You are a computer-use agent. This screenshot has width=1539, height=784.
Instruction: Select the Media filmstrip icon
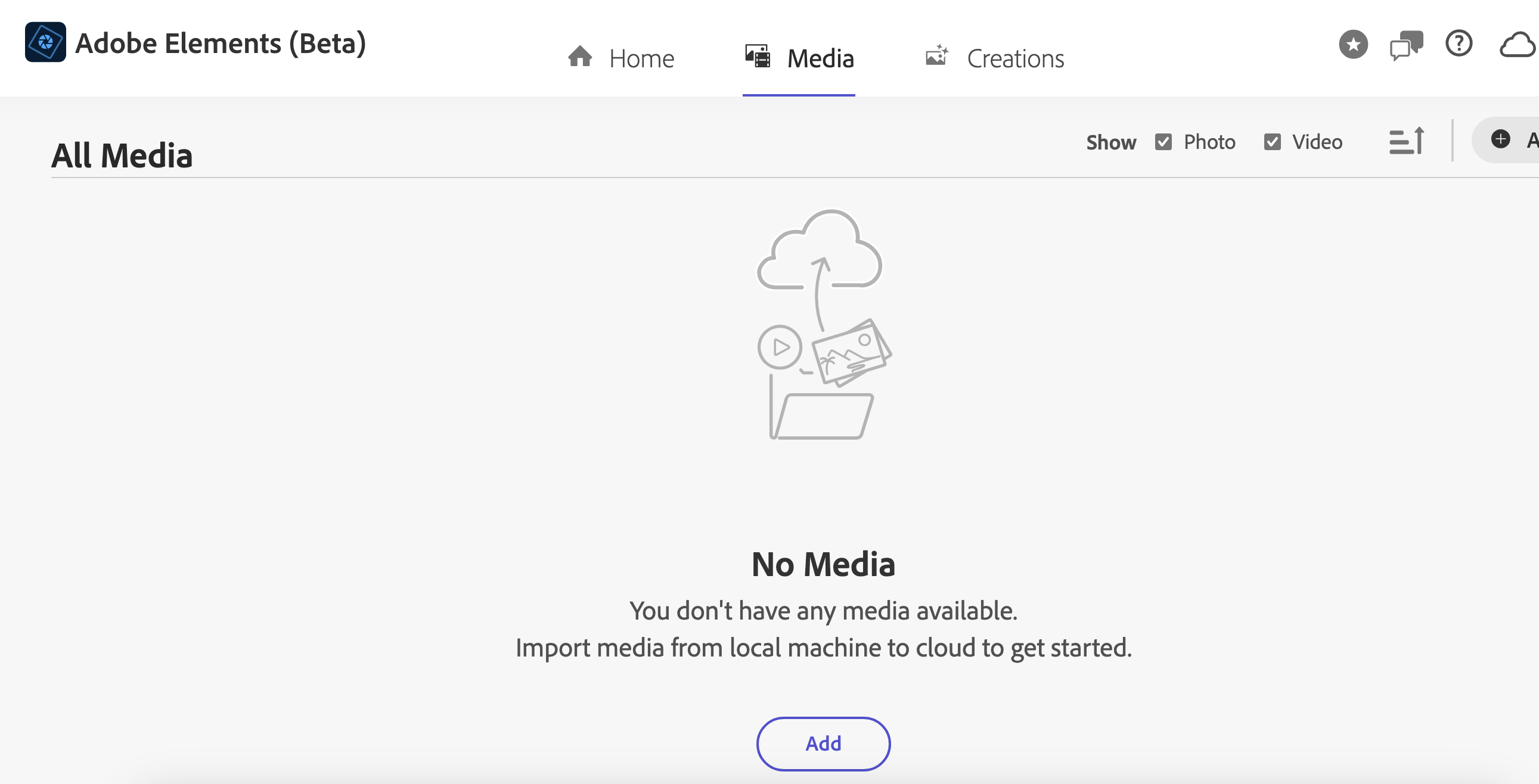pos(756,55)
